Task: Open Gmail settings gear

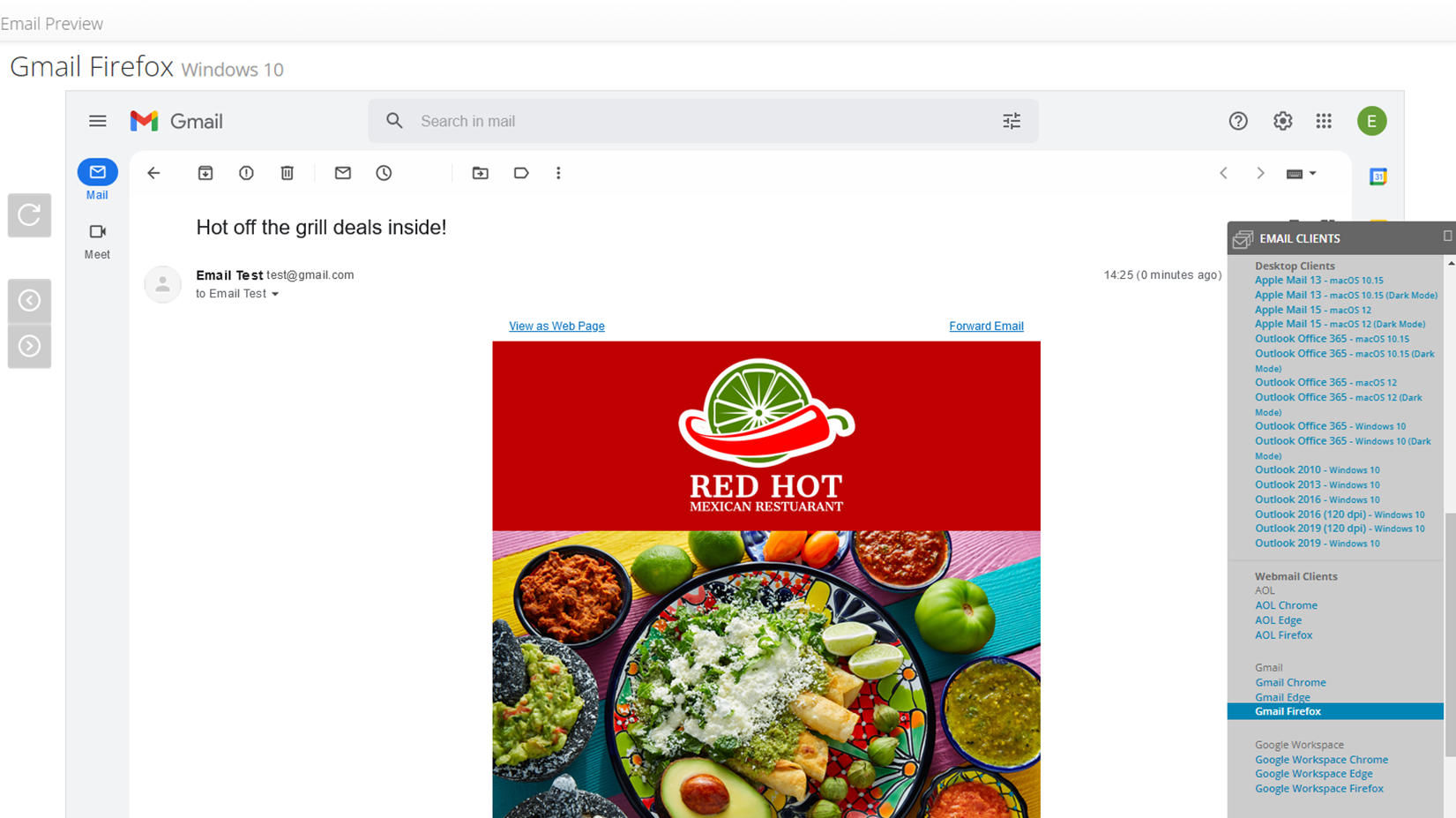Action: [1282, 121]
